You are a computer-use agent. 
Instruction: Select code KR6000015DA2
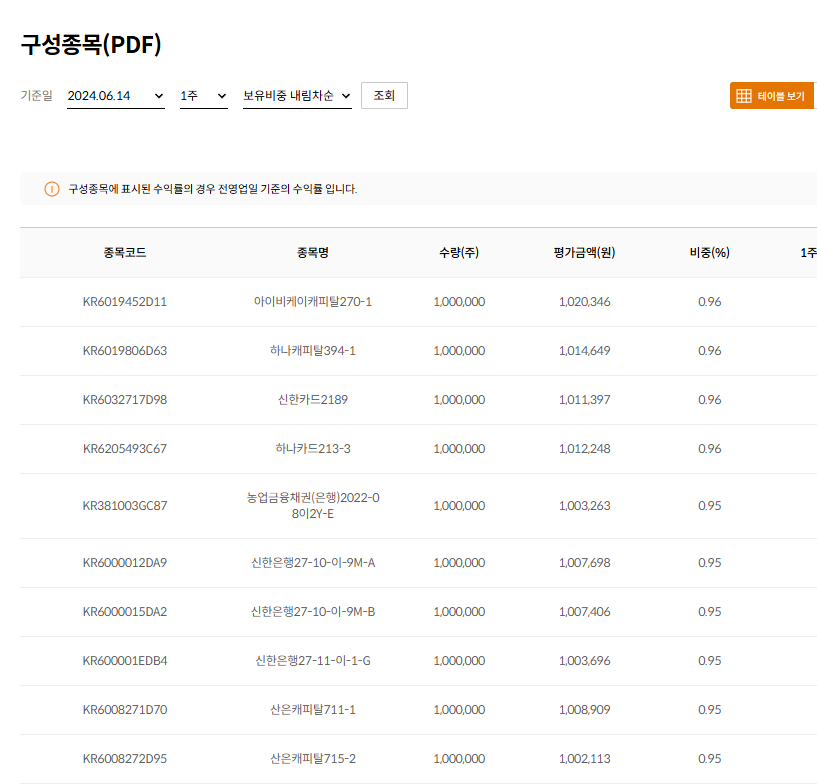point(125,612)
